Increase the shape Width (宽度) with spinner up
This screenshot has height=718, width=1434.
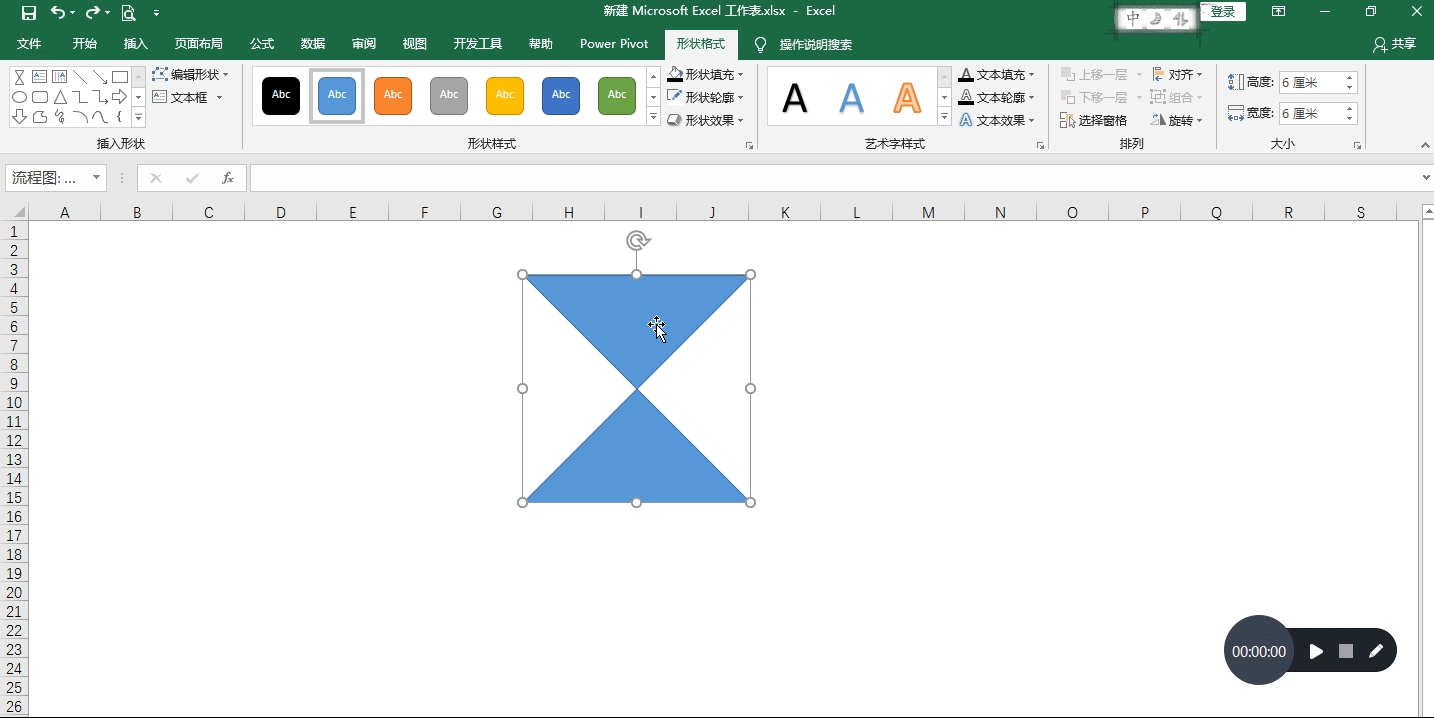click(x=1350, y=108)
